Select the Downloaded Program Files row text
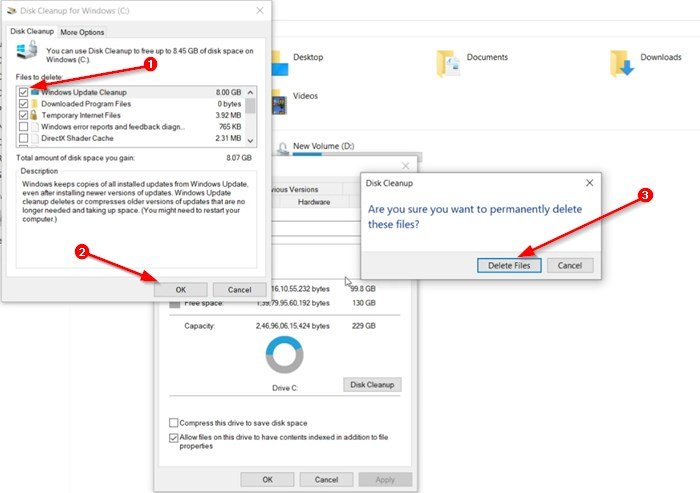 (86, 104)
